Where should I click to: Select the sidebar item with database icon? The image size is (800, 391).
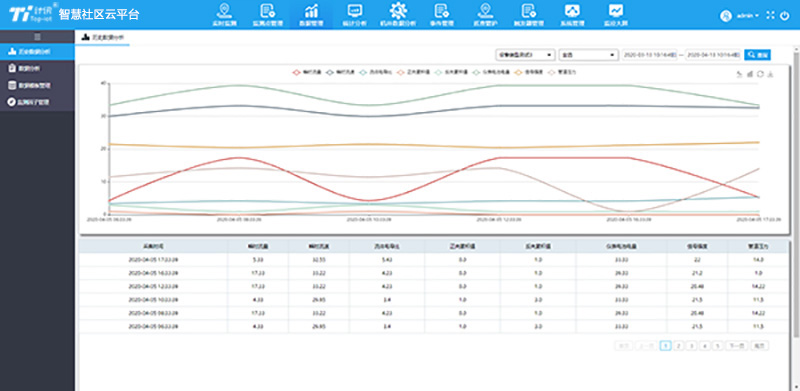[37, 85]
